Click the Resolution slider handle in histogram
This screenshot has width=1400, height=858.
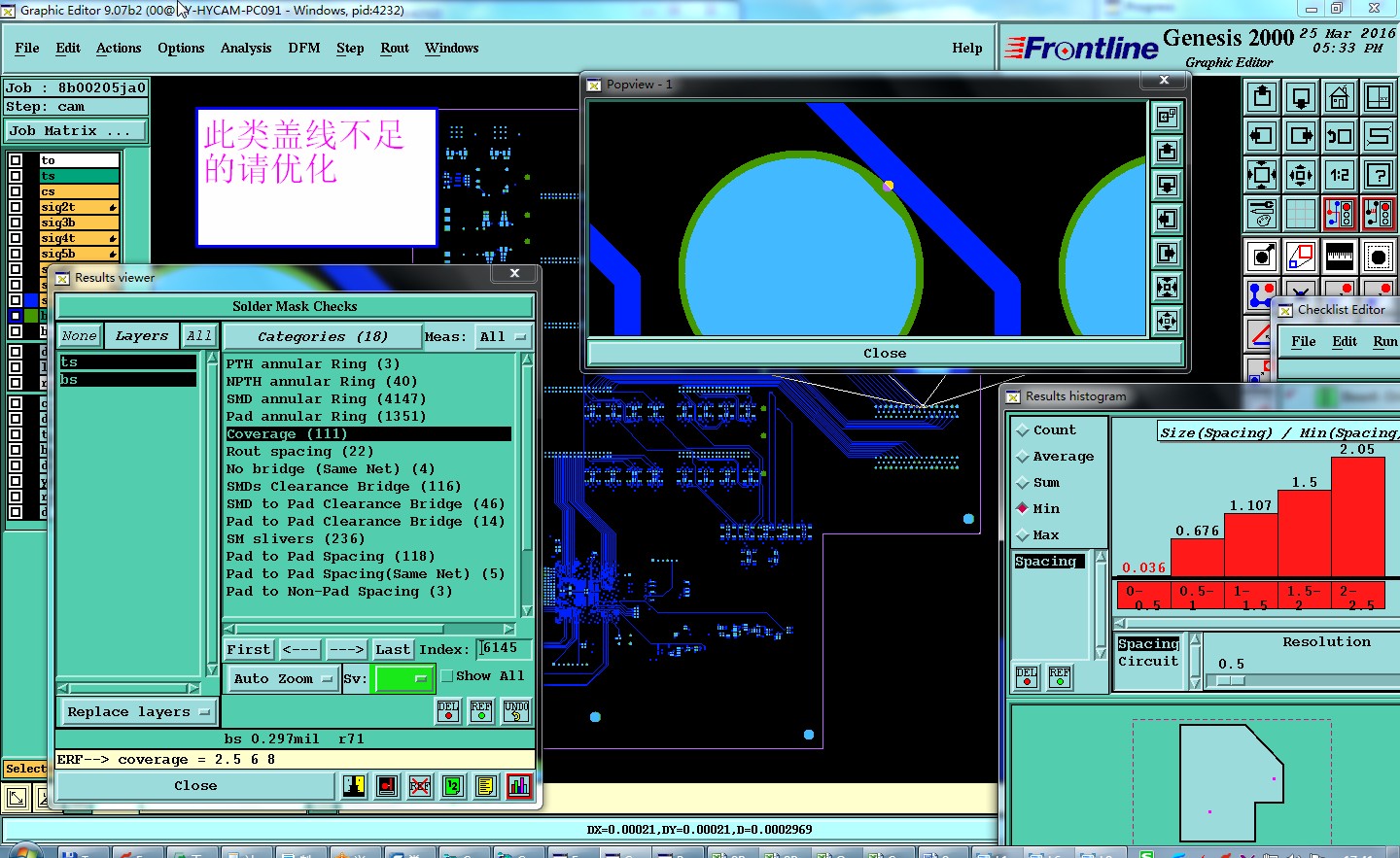[1231, 680]
